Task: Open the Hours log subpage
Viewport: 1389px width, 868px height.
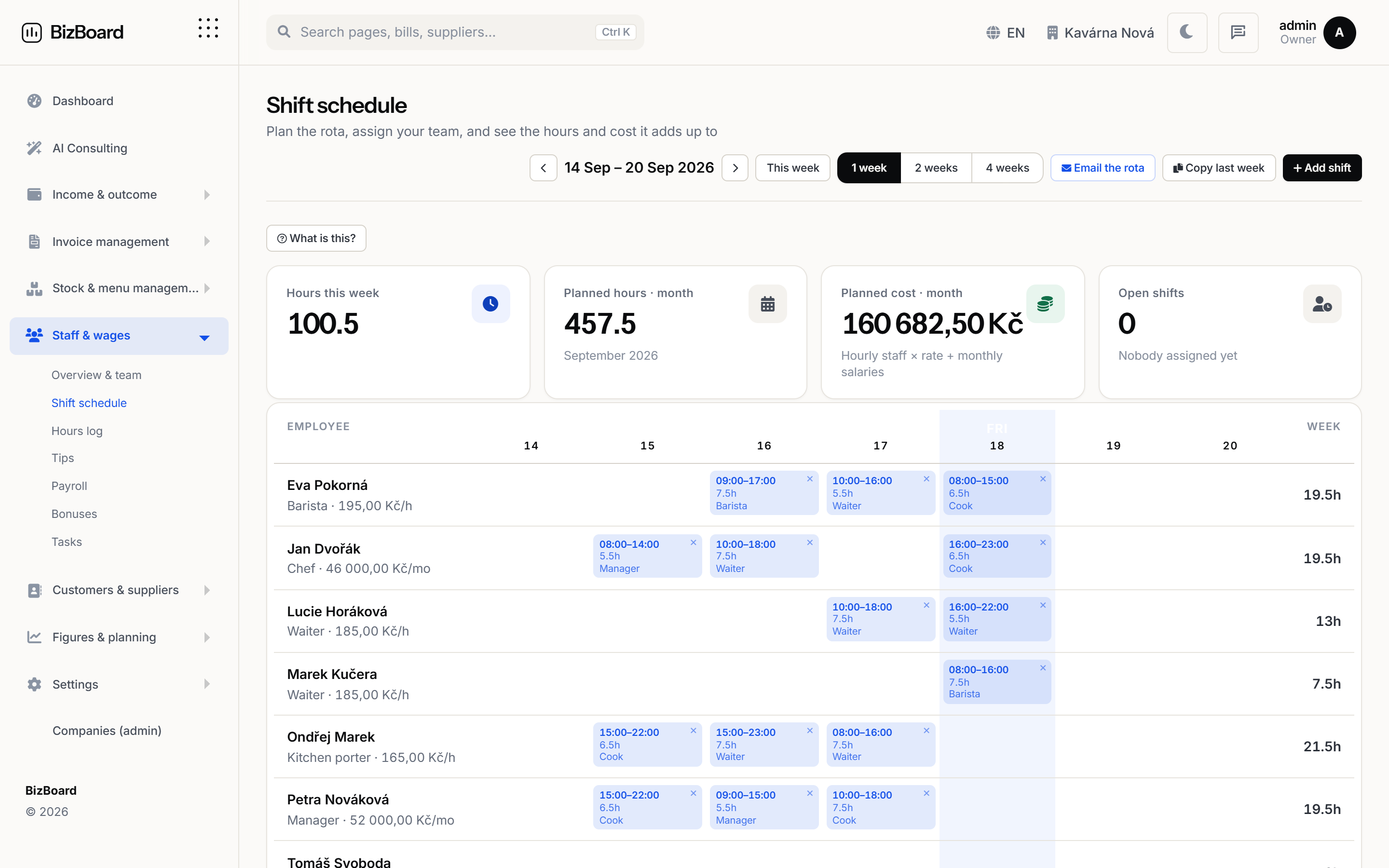Action: pos(77,431)
